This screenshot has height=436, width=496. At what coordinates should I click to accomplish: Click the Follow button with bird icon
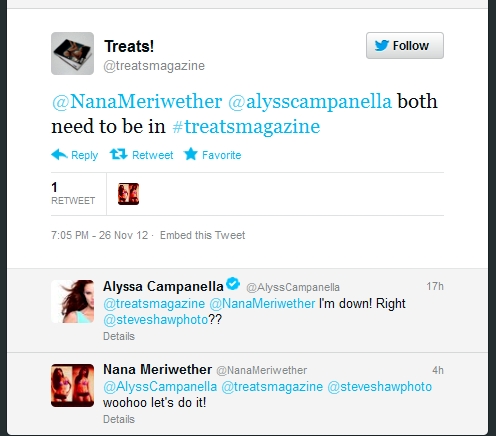[405, 46]
